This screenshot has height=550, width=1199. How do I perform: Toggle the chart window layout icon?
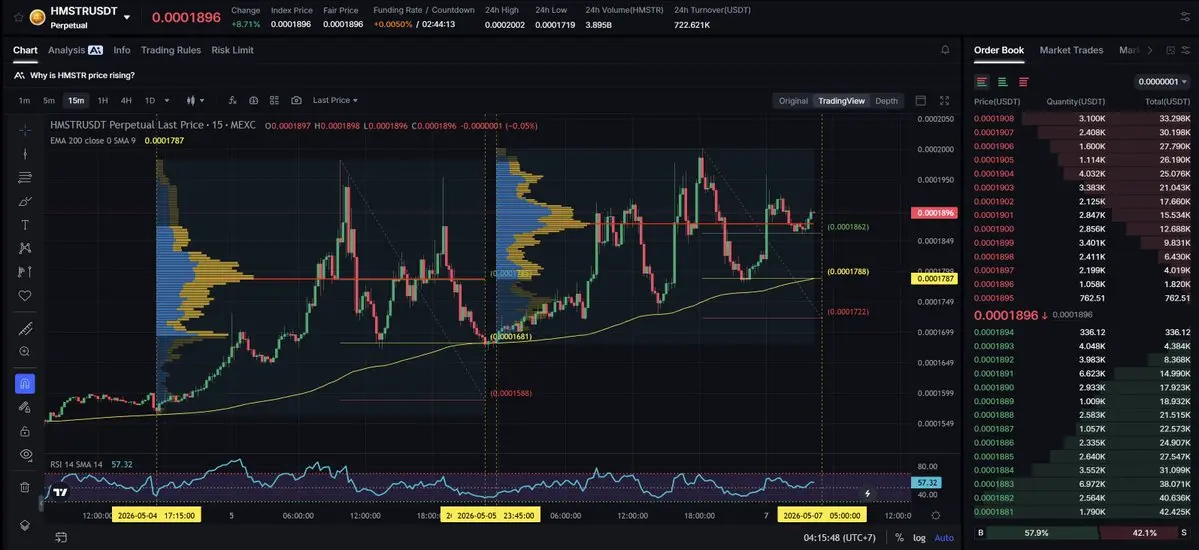921,101
